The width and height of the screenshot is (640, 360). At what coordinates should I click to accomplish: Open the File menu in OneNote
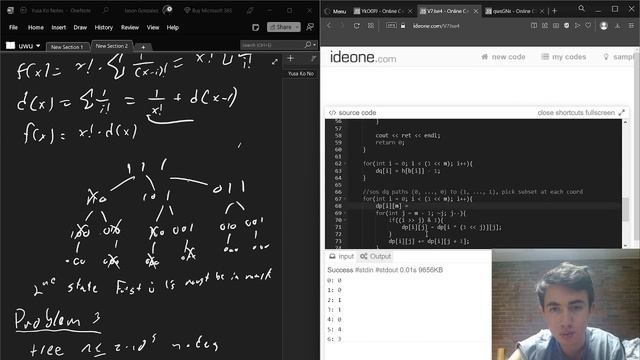click(x=13, y=27)
